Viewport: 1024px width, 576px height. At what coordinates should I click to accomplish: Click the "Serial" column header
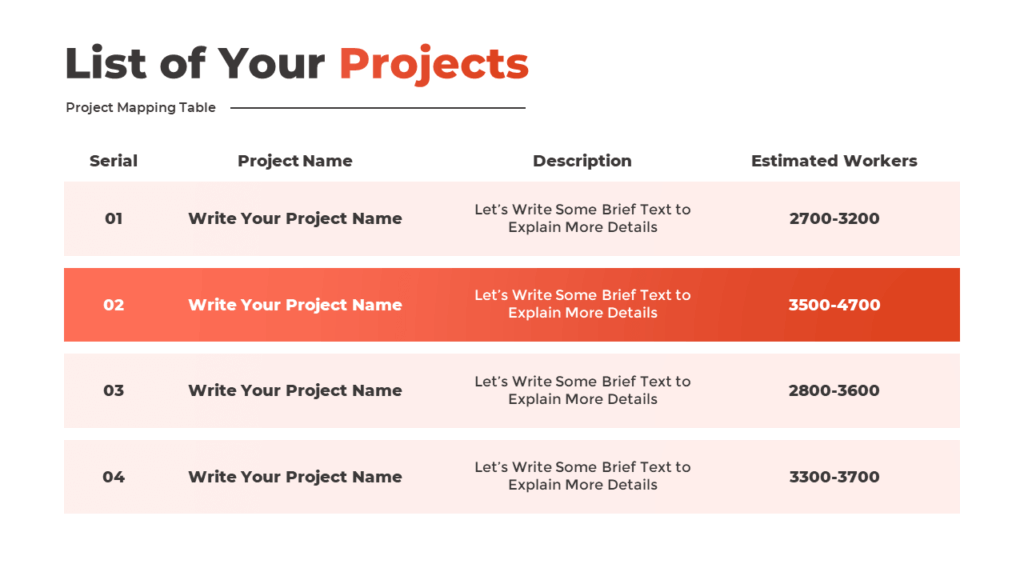(x=114, y=161)
